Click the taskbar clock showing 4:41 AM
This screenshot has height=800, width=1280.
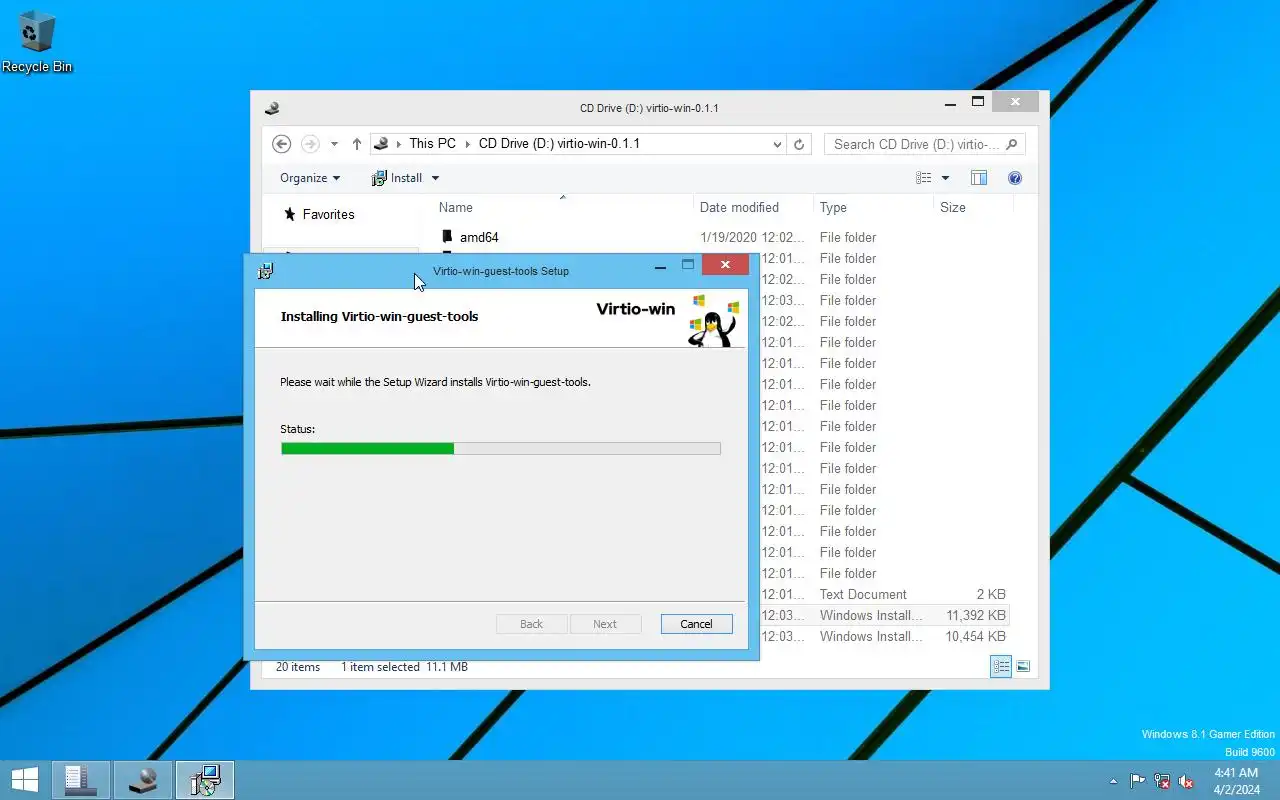click(x=1236, y=781)
